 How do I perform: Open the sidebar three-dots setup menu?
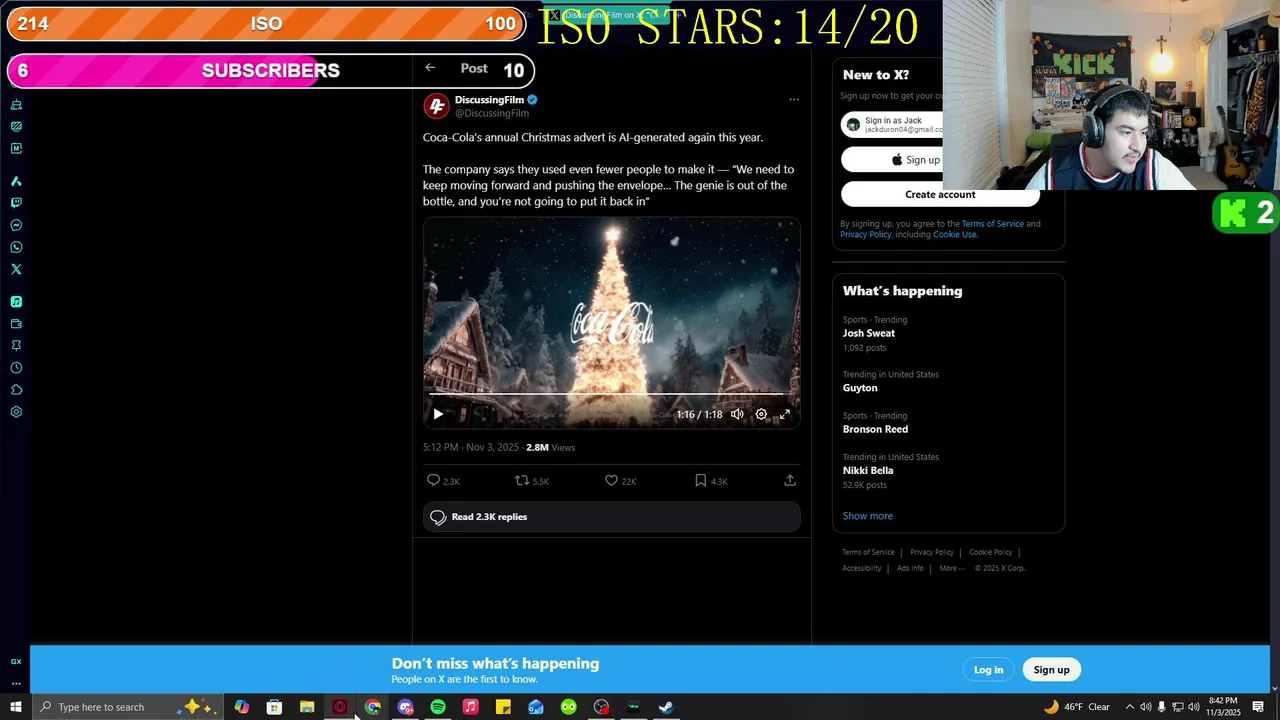point(16,684)
